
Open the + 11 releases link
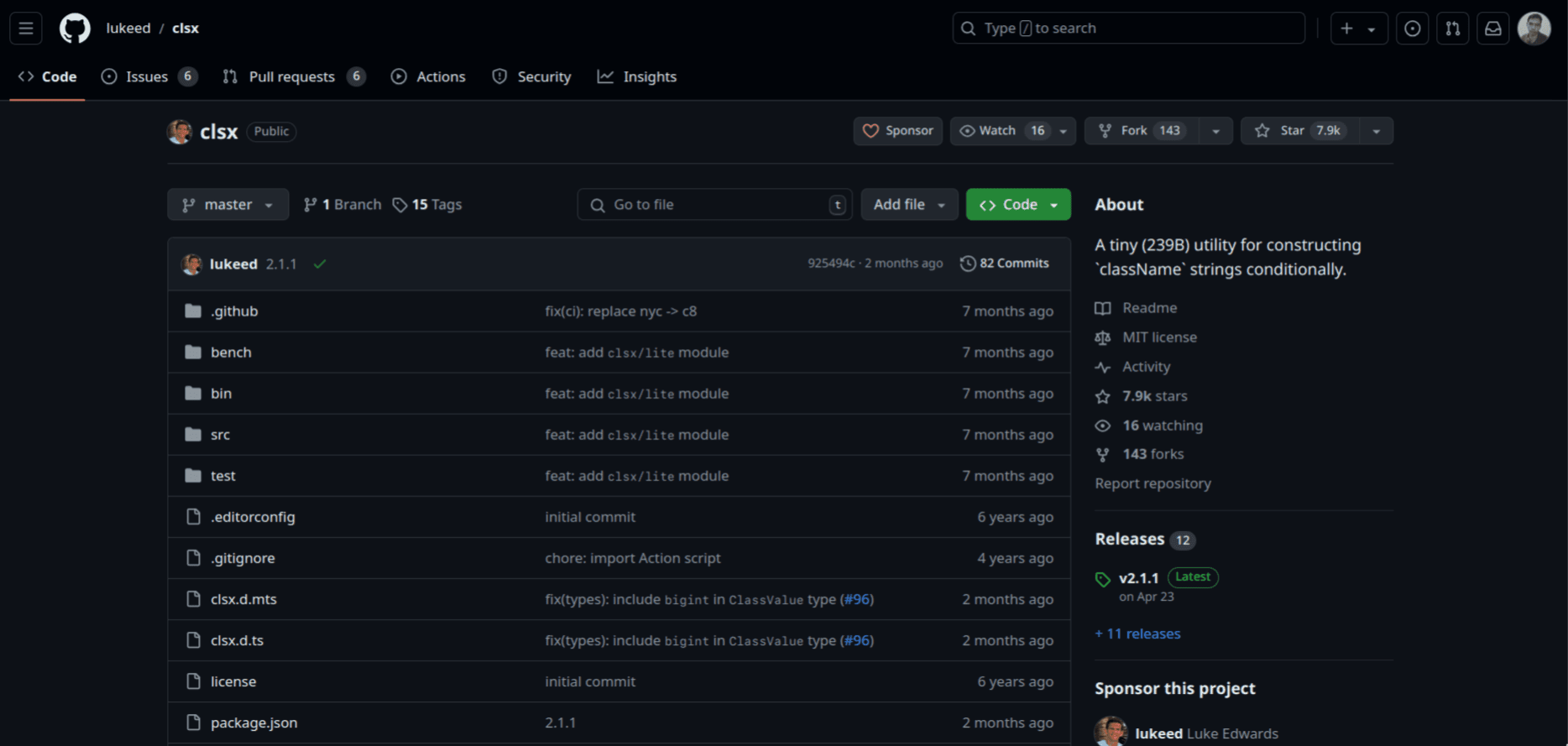(x=1137, y=634)
